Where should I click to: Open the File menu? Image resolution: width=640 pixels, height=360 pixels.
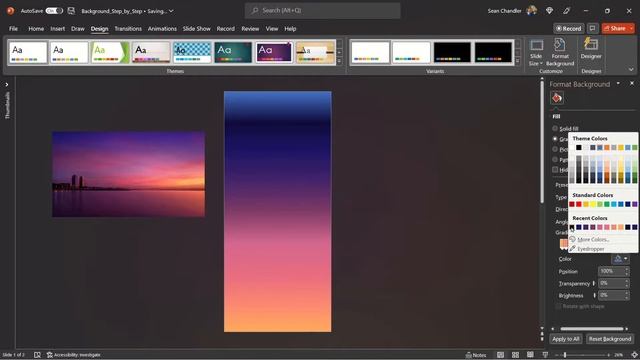[13, 29]
